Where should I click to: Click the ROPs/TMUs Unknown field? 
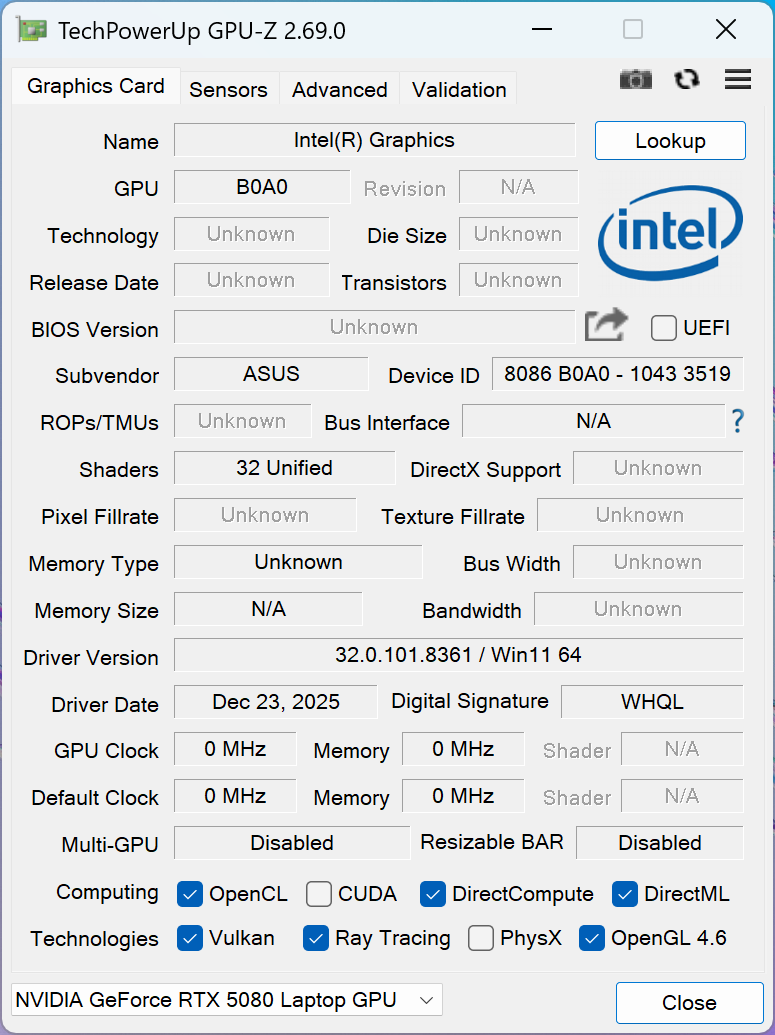[242, 420]
